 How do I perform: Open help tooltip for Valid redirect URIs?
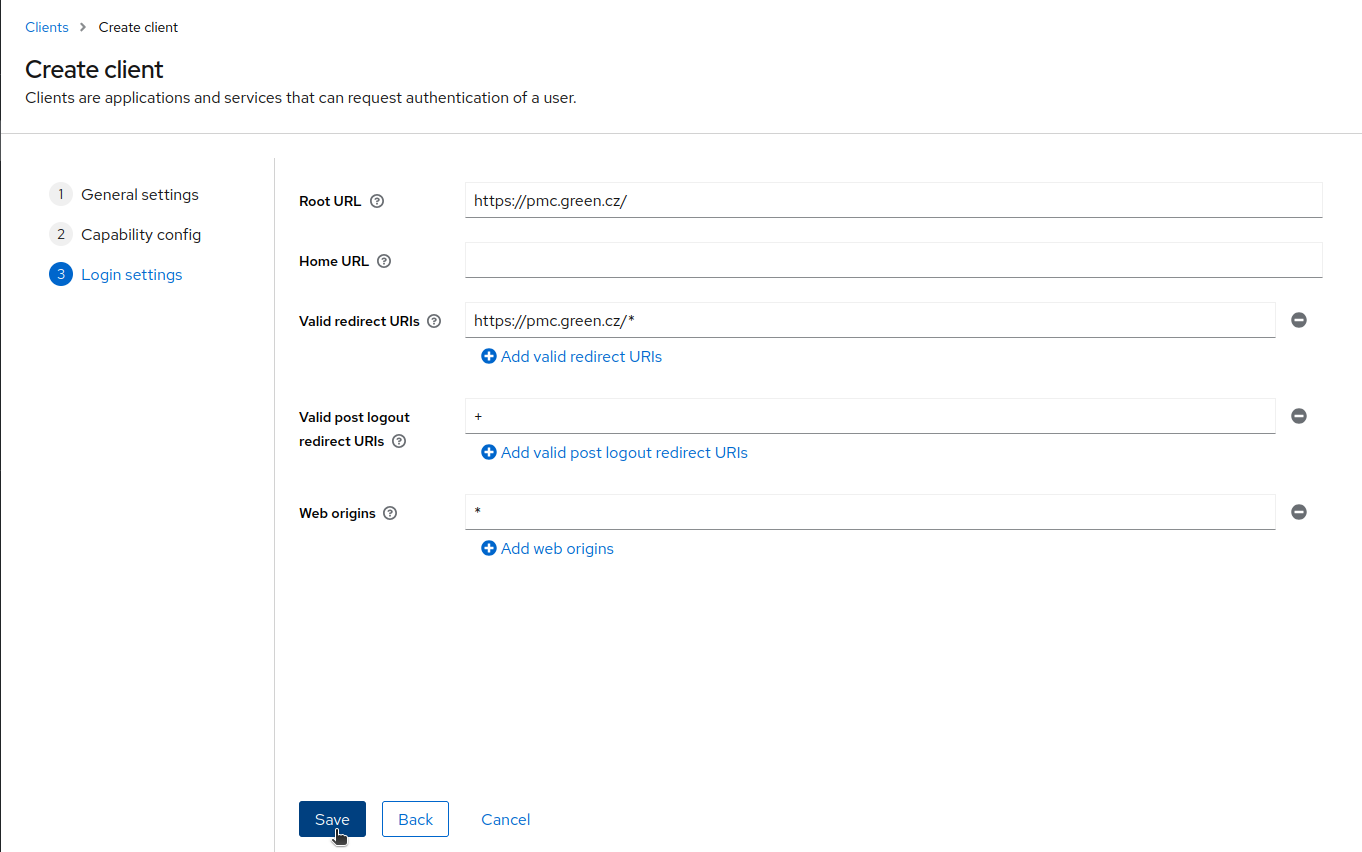[434, 321]
